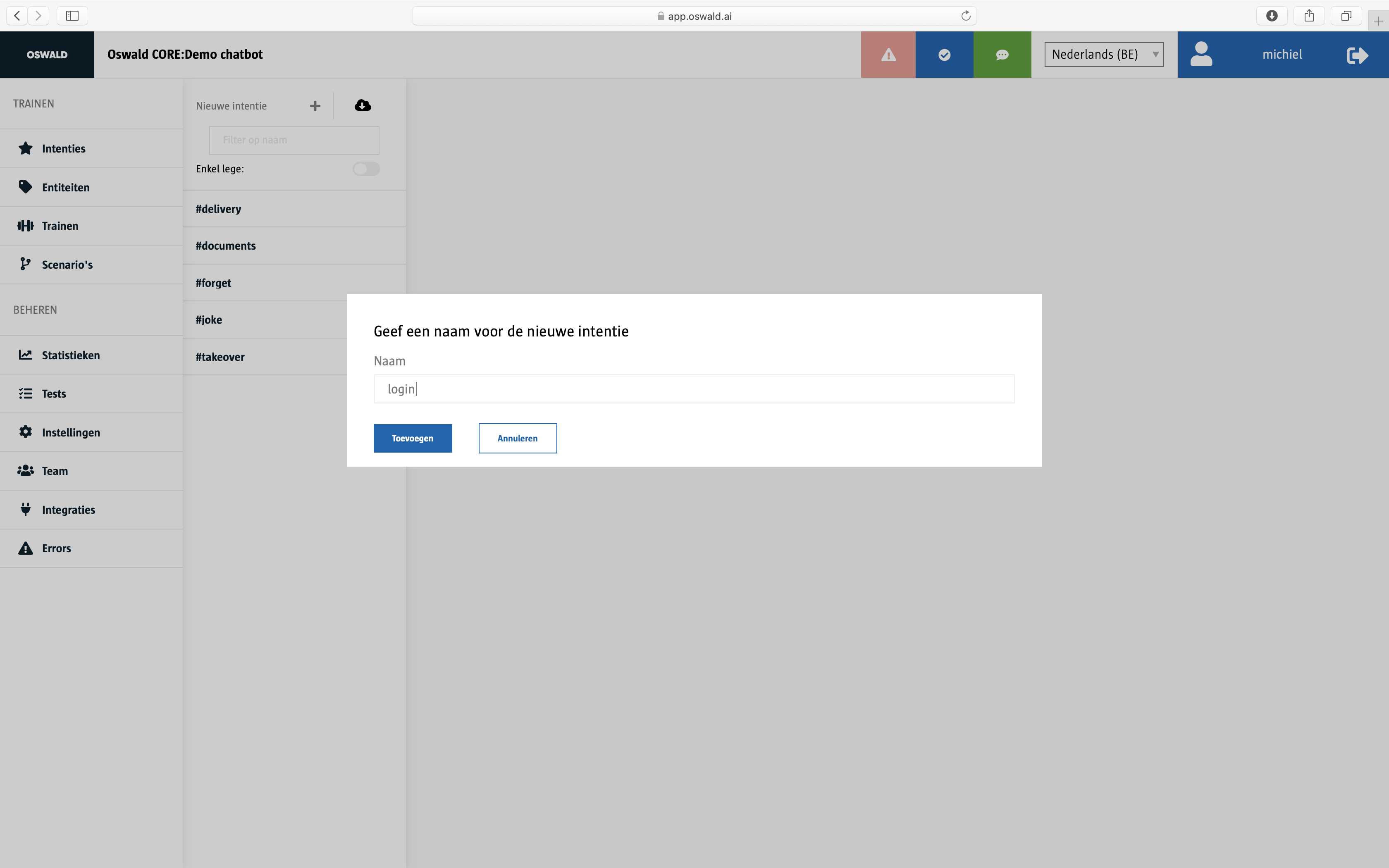Screen dimensions: 1389x868
Task: Click the Toevoegen button
Action: click(413, 438)
